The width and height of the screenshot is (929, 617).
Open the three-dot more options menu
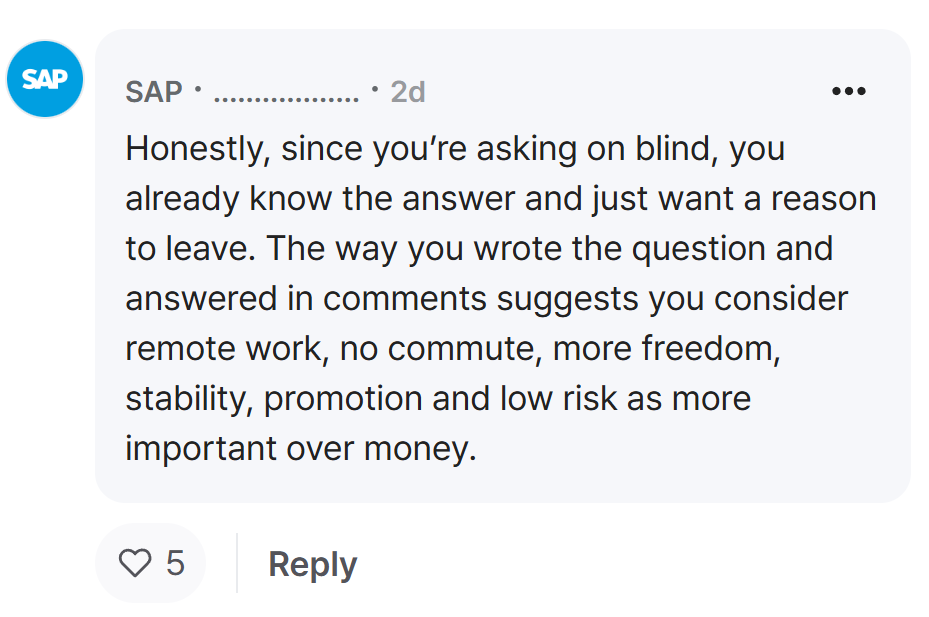(848, 91)
